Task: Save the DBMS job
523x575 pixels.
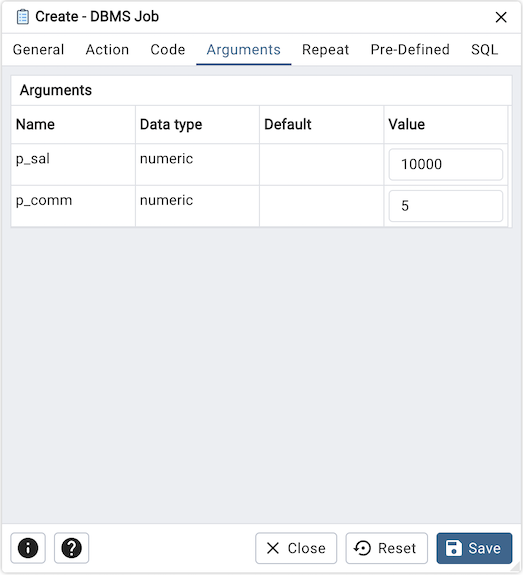Action: (474, 548)
